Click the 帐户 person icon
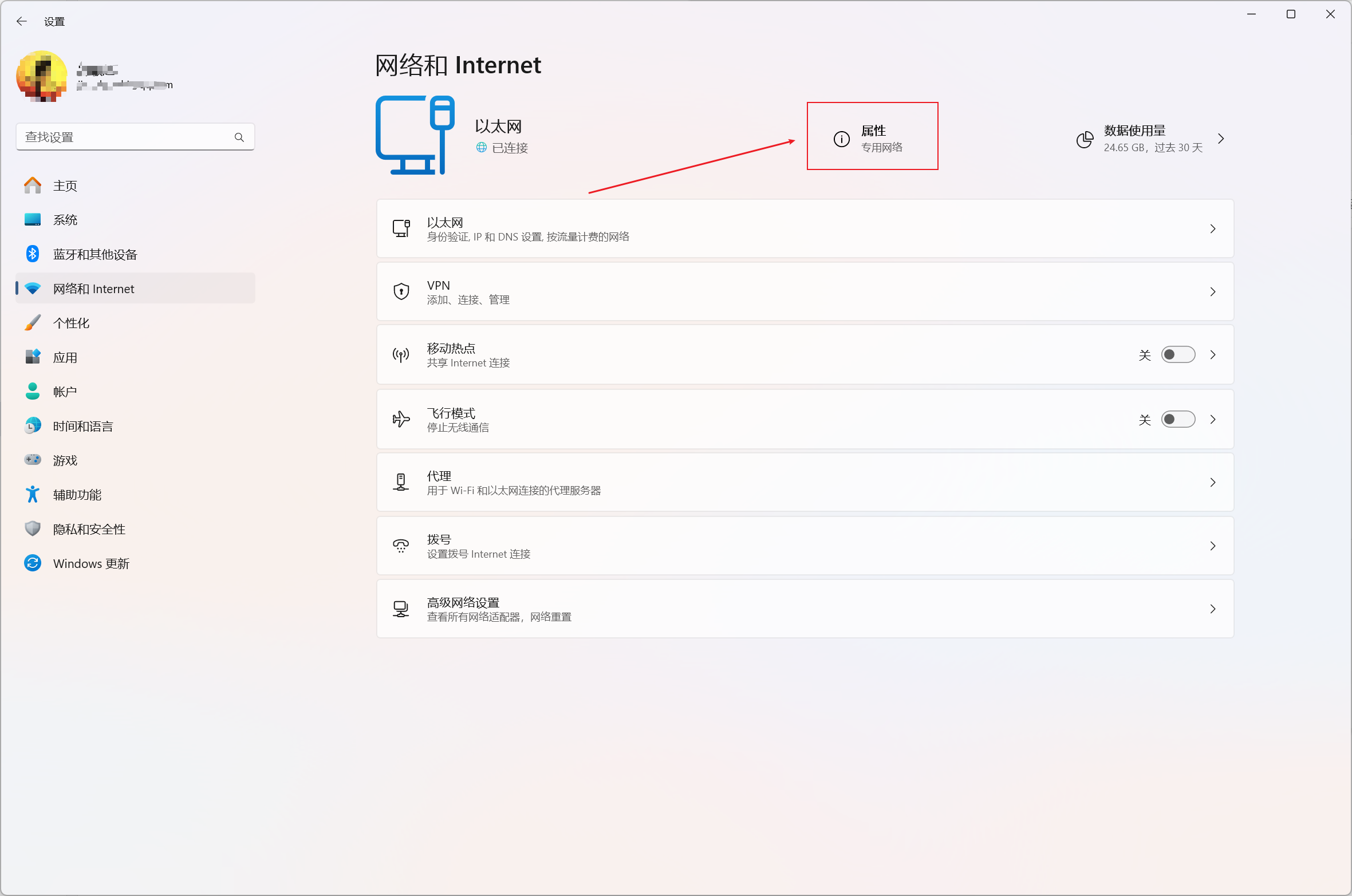 (x=33, y=392)
